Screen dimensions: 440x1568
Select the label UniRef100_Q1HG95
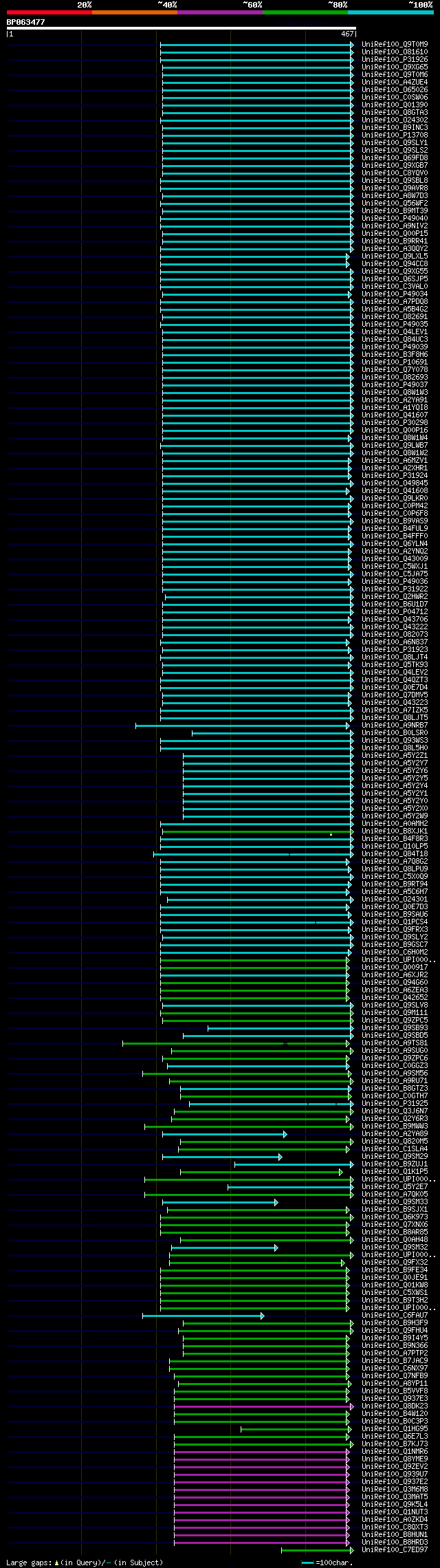(x=395, y=1429)
